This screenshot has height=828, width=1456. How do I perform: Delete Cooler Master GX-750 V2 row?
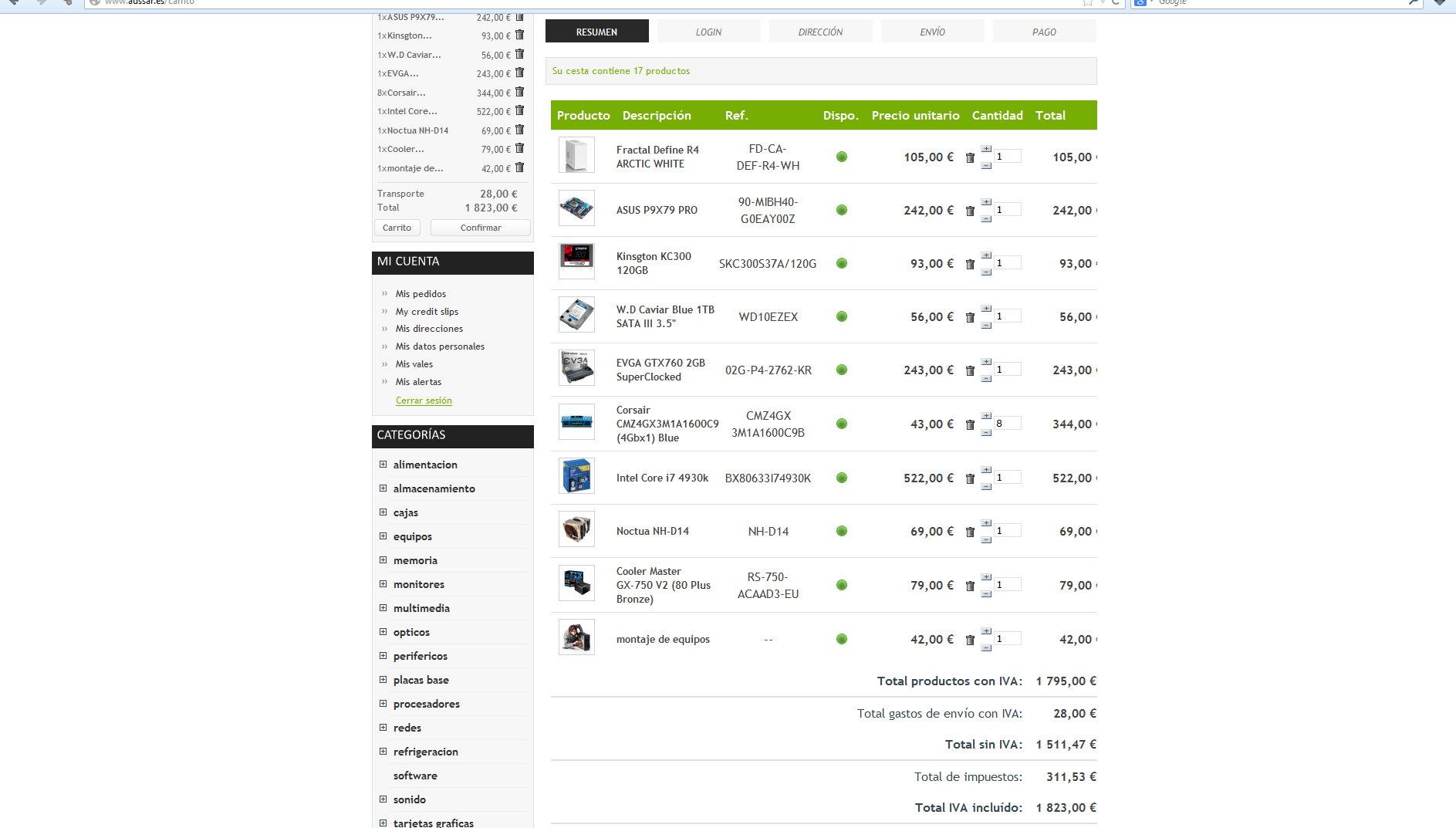[x=970, y=586]
